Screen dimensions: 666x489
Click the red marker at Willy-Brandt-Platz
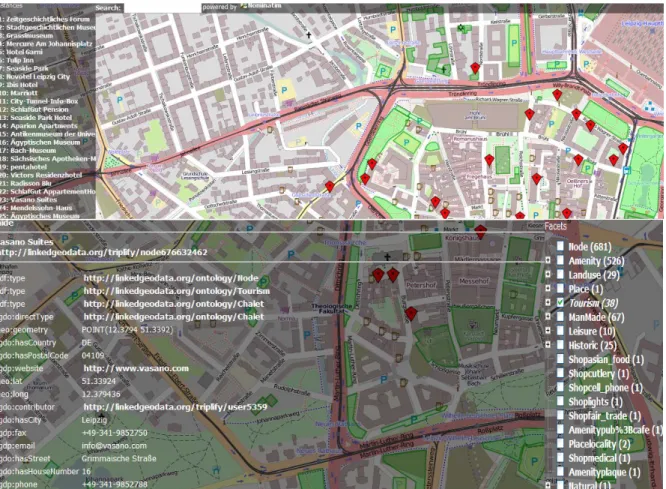click(557, 95)
